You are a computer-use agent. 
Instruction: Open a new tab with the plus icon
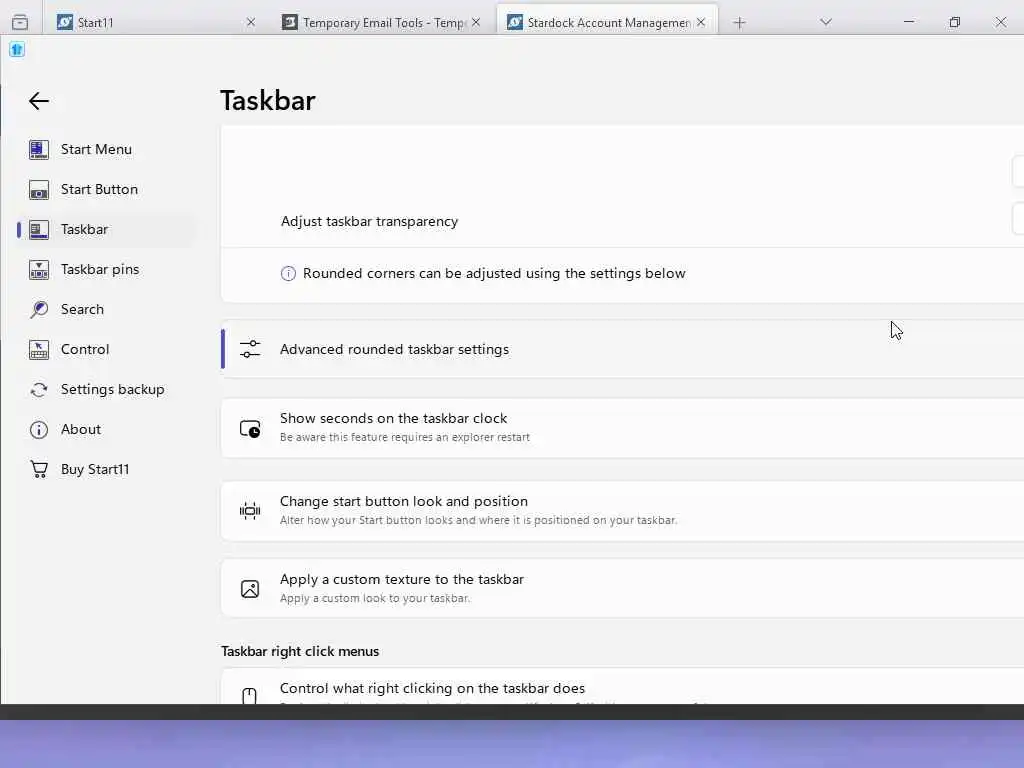coord(739,23)
